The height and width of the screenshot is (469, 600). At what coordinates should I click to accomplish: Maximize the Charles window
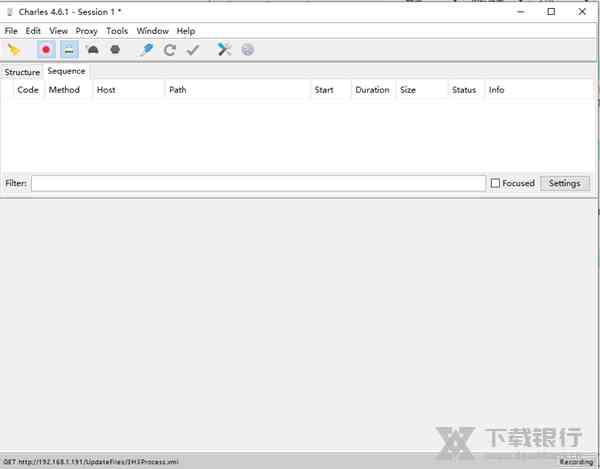(551, 12)
